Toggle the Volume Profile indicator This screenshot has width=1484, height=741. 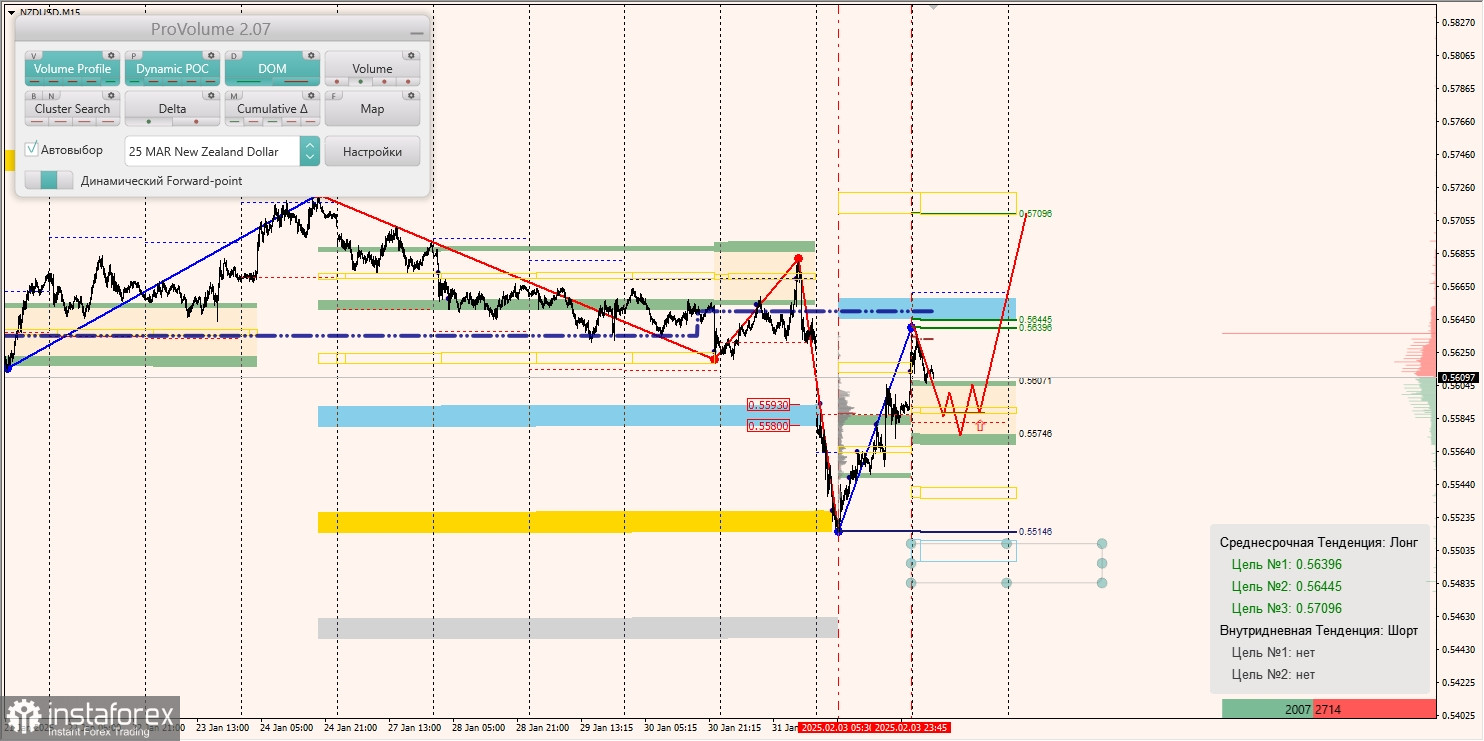pyautogui.click(x=72, y=69)
